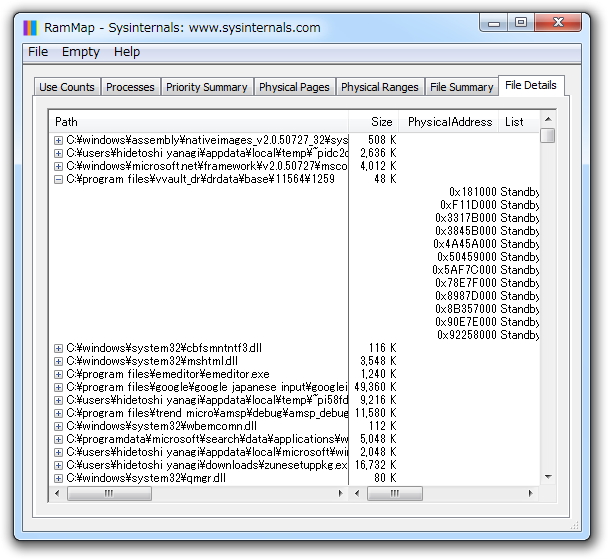Viewport: 608px width, 560px height.
Task: Select the wbemcomn.dll file path
Action: pos(161,426)
